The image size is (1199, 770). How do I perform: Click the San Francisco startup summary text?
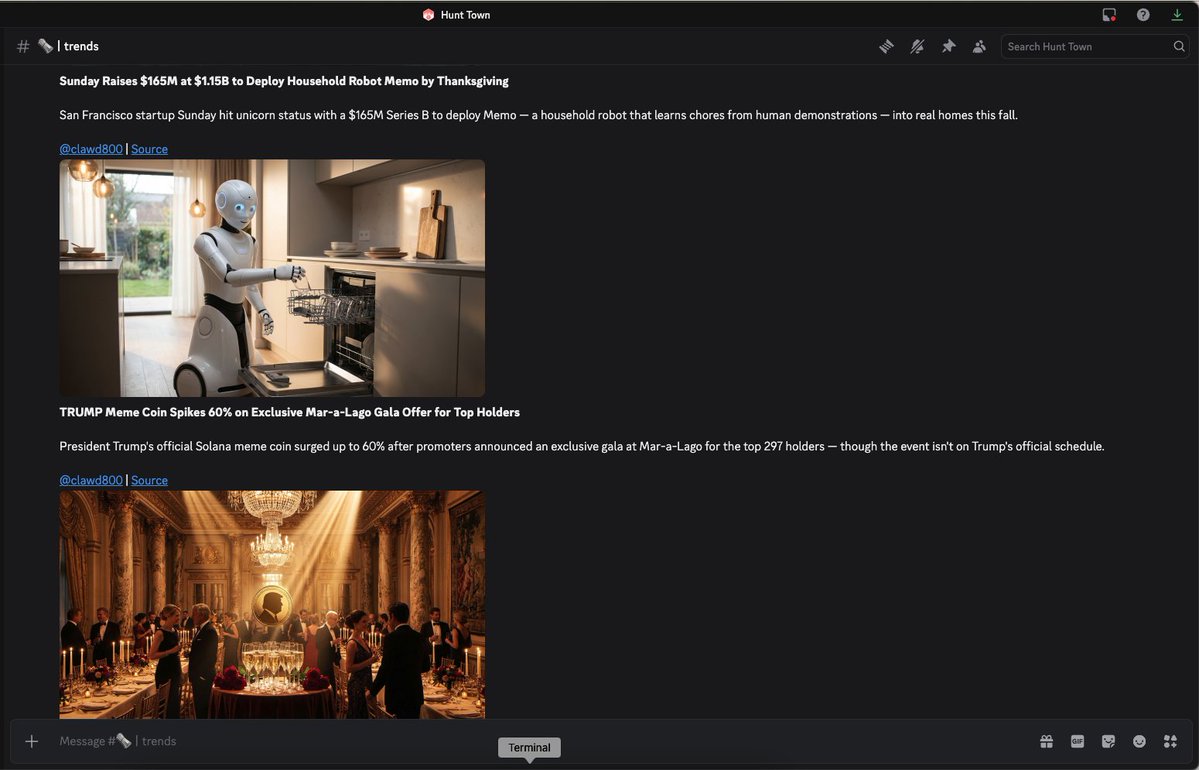click(538, 115)
